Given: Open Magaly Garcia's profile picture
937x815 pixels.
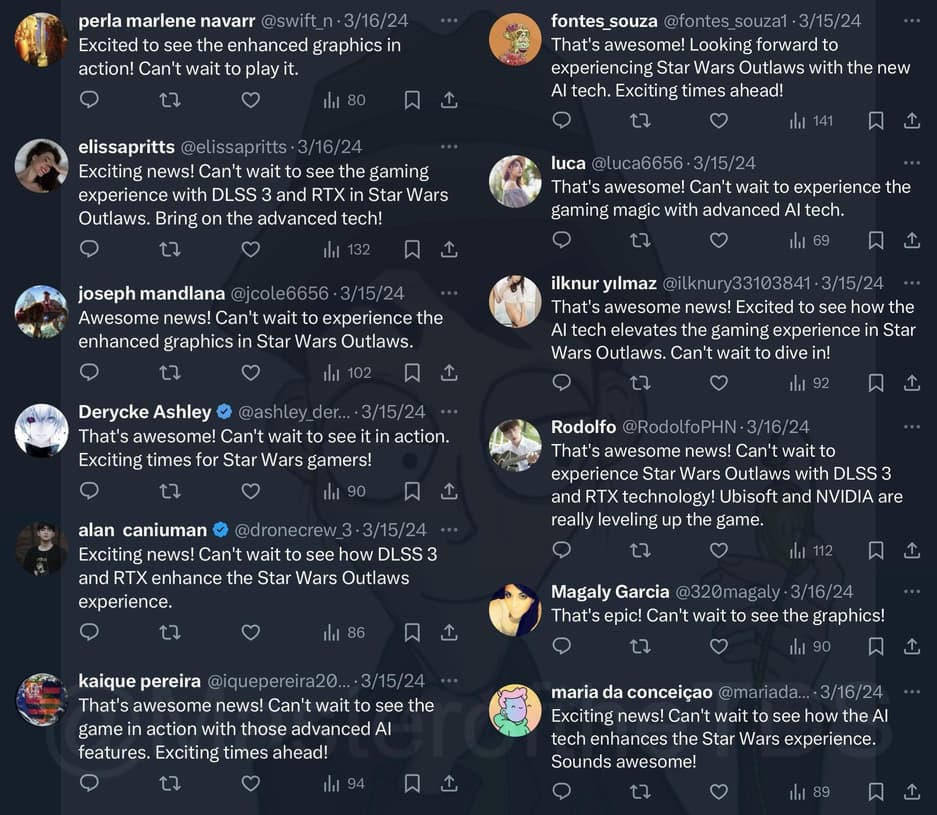Looking at the screenshot, I should coord(515,610).
